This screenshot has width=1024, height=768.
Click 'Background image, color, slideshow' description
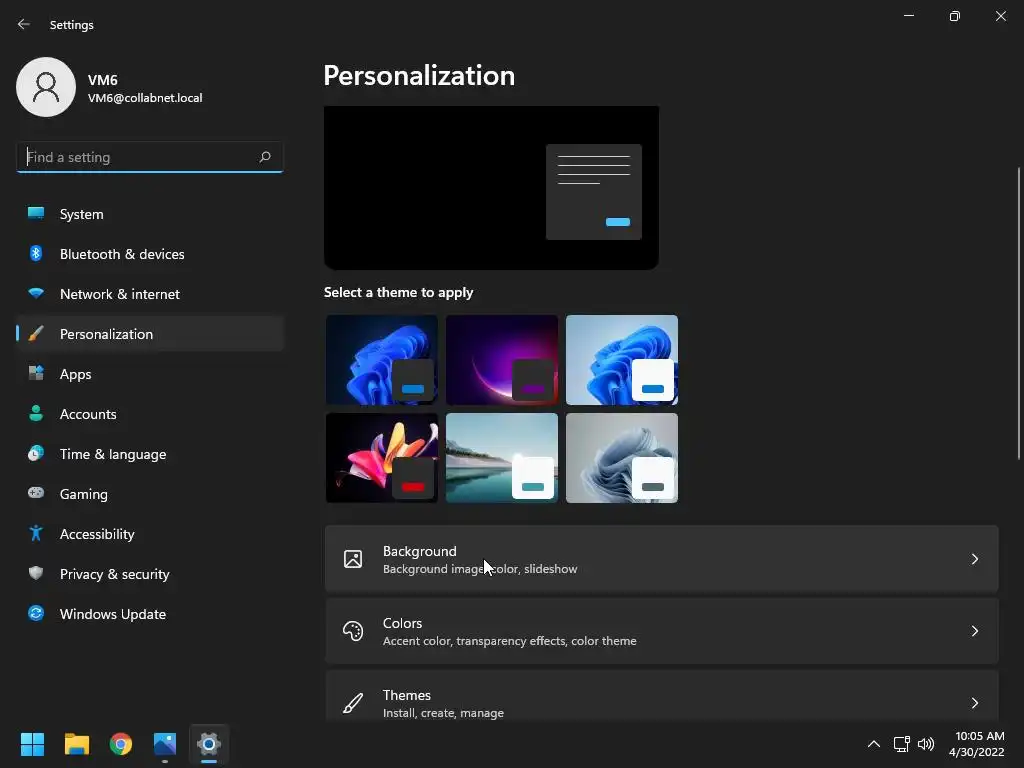point(480,569)
